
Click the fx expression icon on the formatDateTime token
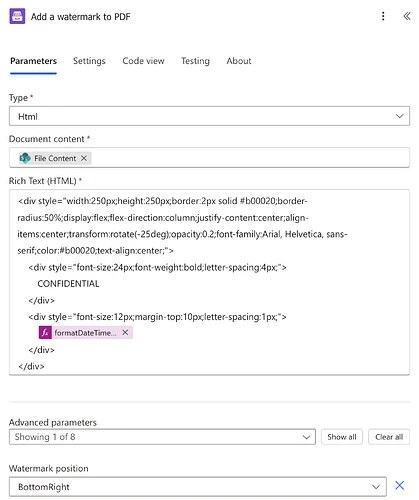click(x=45, y=333)
